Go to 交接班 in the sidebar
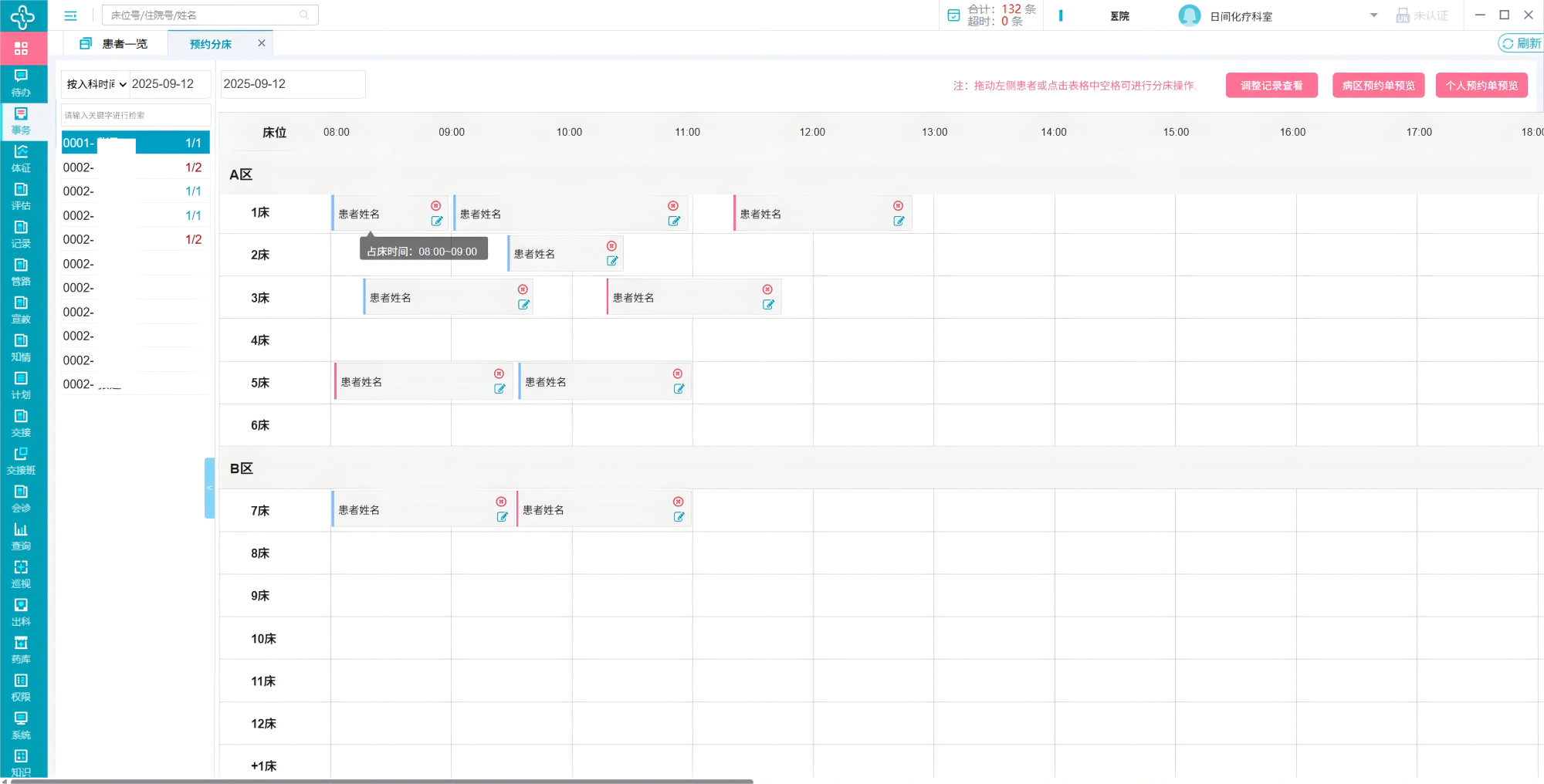1544x784 pixels. coord(21,460)
